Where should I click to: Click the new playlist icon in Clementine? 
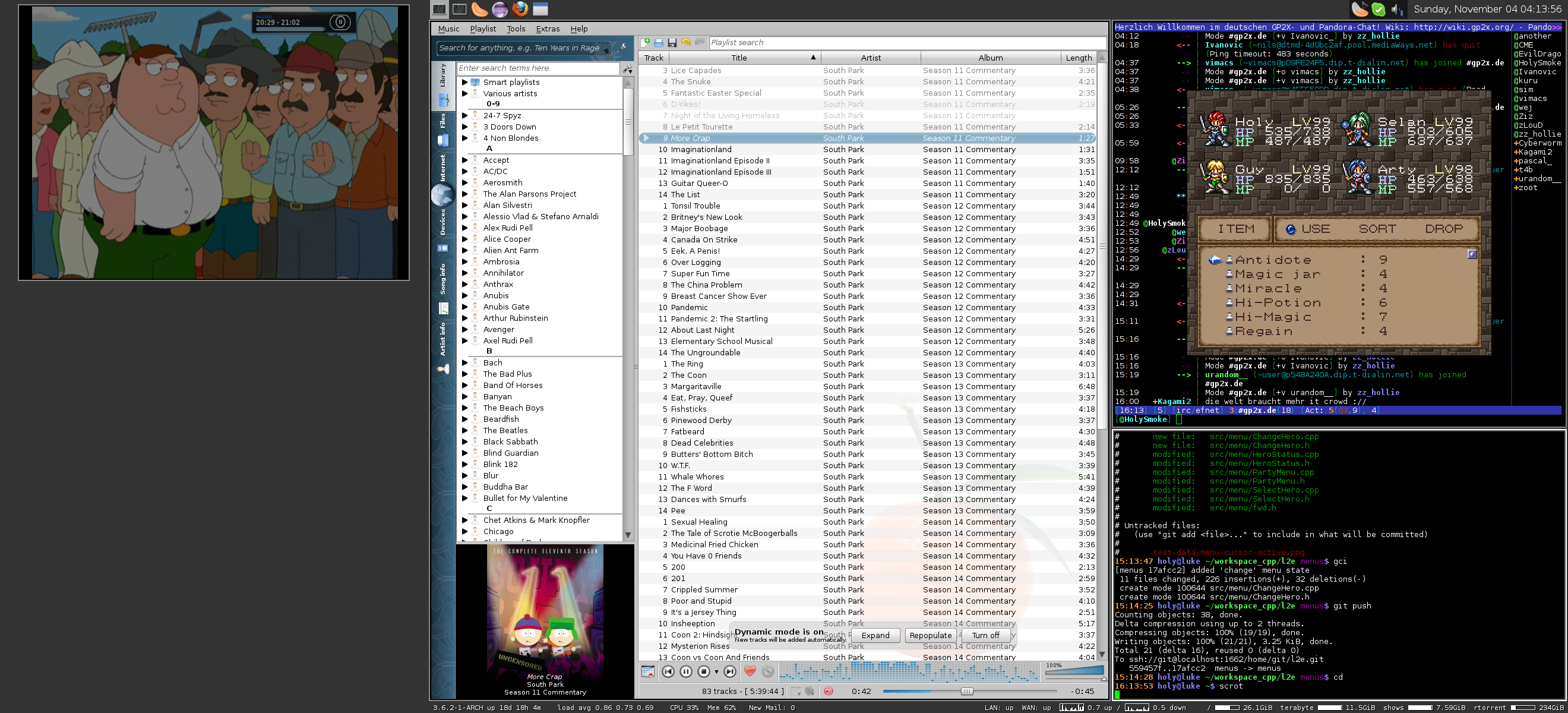(645, 42)
